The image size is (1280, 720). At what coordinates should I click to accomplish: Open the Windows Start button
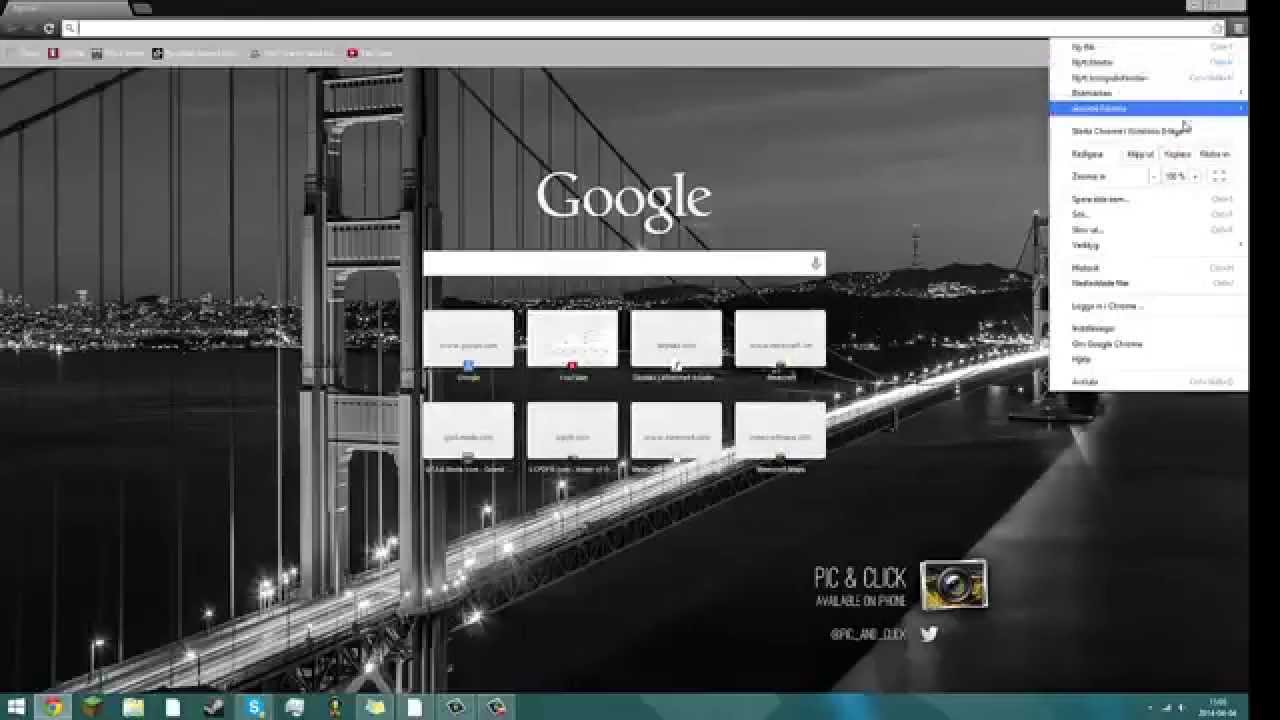tap(16, 707)
